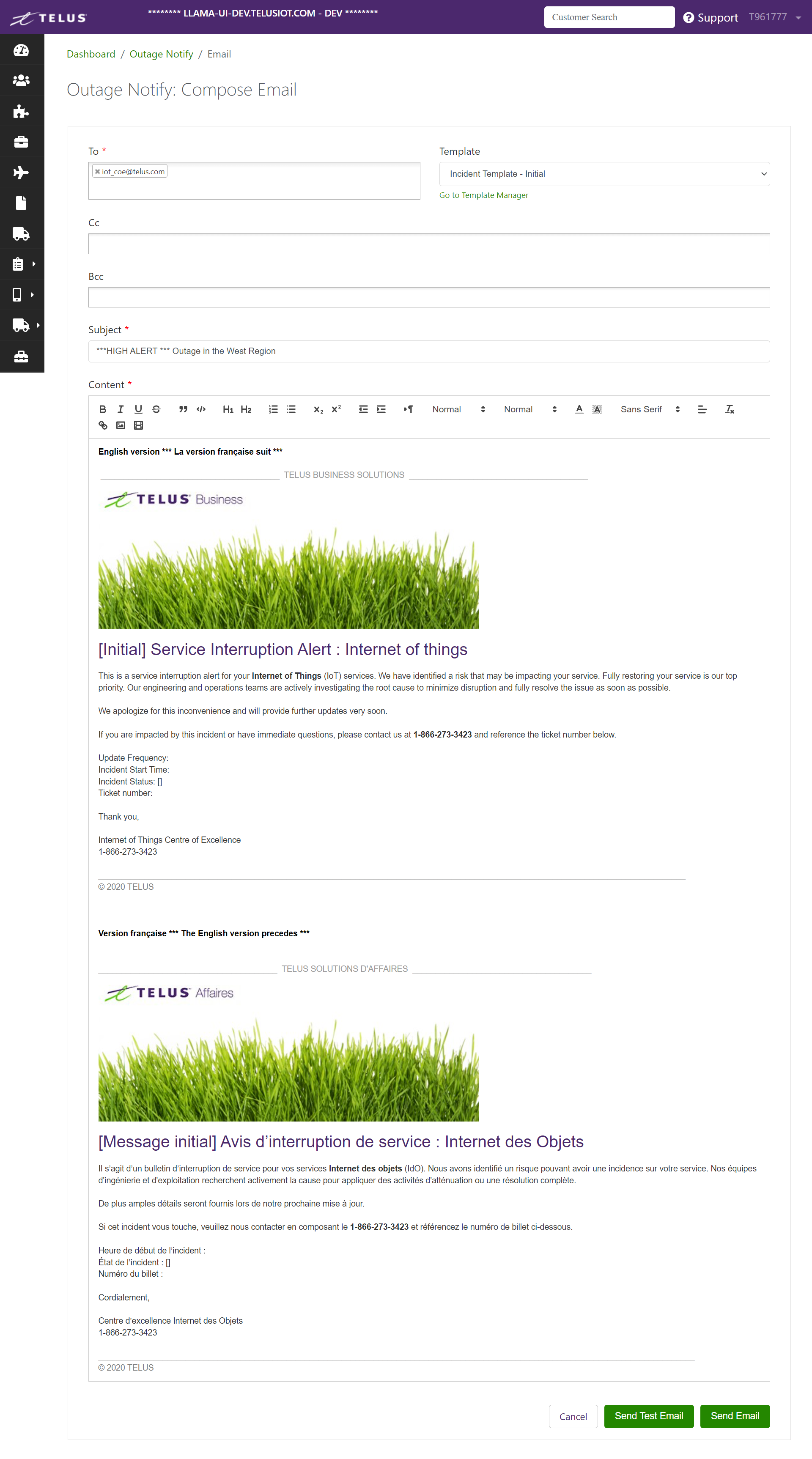Insert an image in editor
812x1459 pixels.
coord(121,425)
